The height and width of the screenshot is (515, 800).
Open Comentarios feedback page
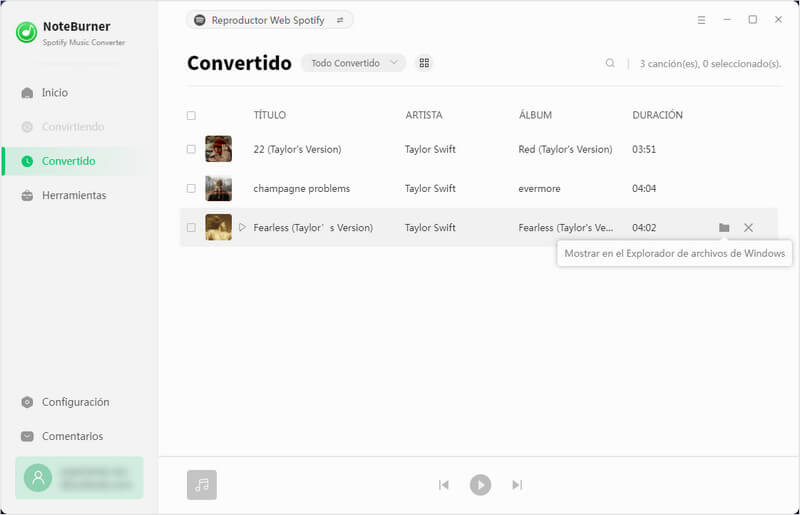(72, 436)
